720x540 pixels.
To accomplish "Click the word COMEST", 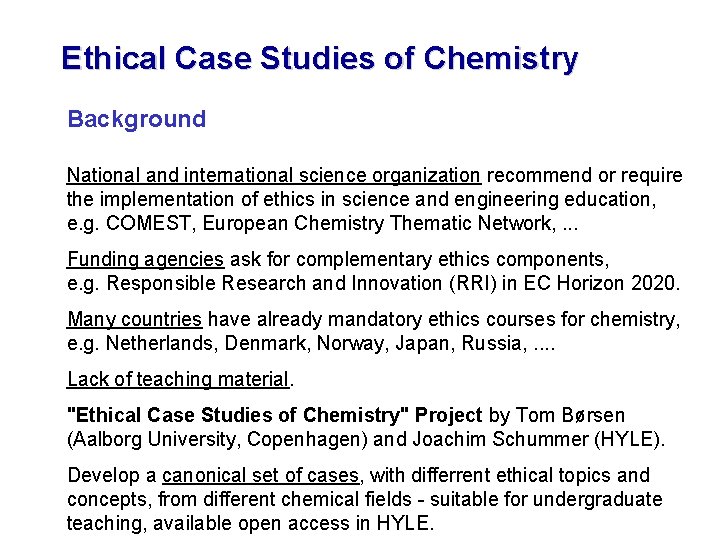I will tap(148, 224).
